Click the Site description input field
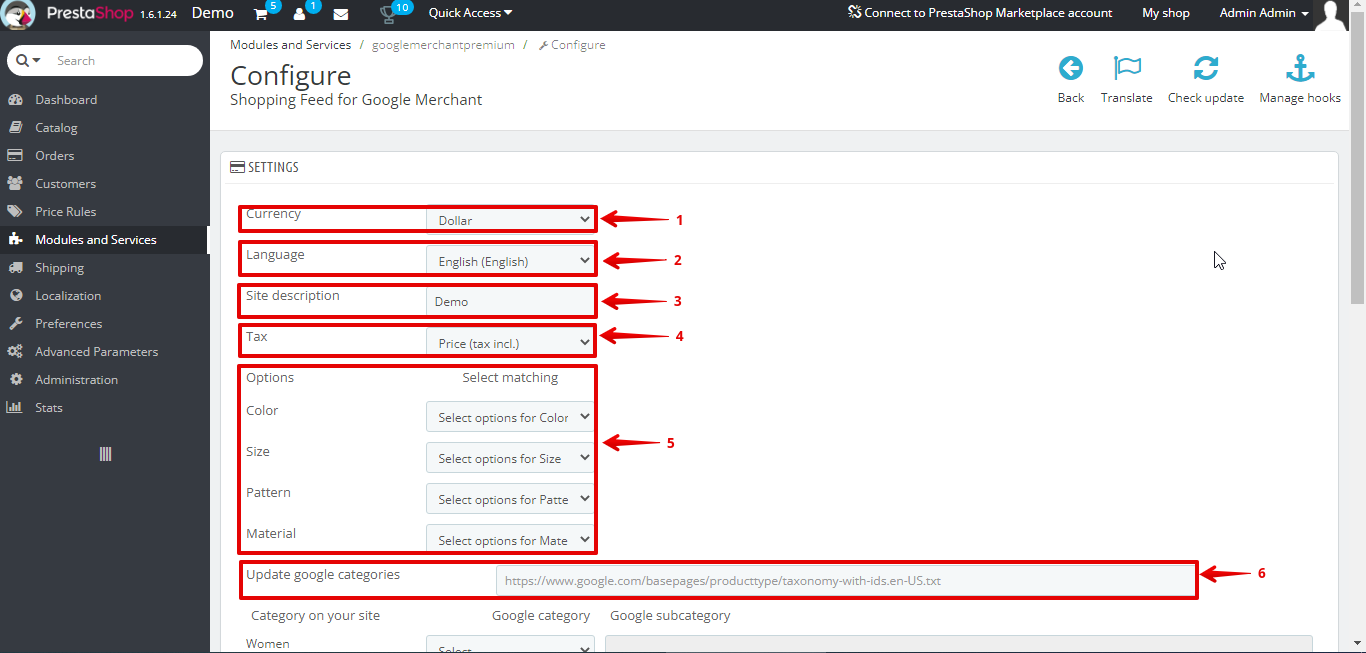Viewport: 1366px width, 653px height. 510,301
